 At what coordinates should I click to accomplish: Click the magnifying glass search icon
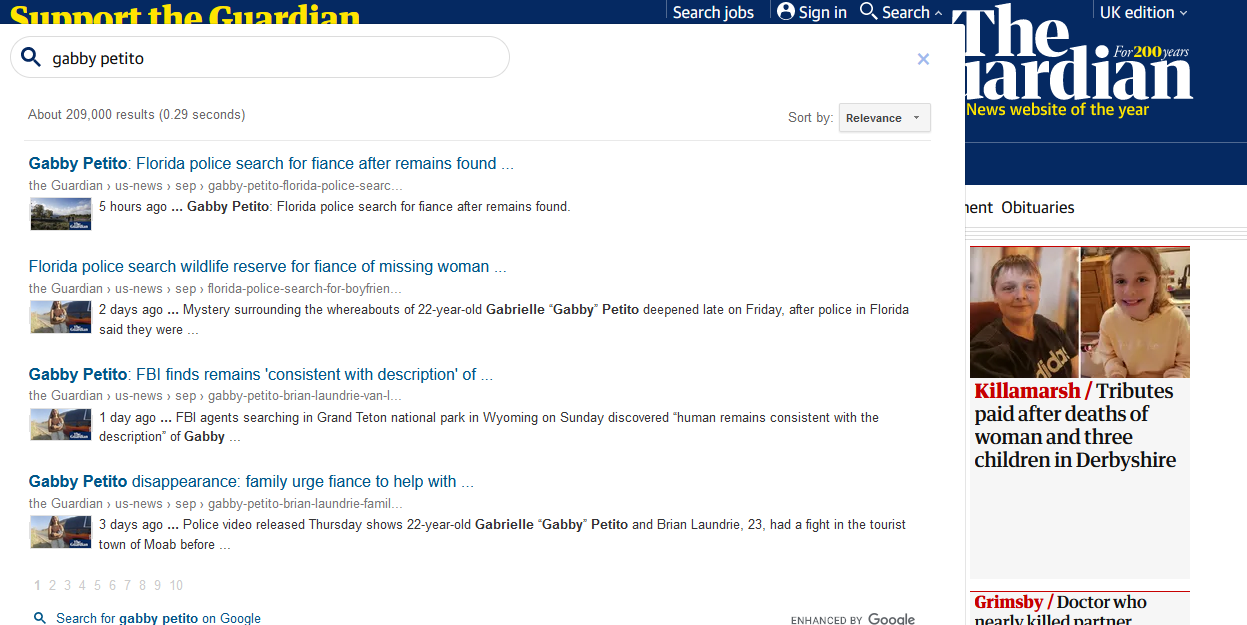click(x=31, y=58)
